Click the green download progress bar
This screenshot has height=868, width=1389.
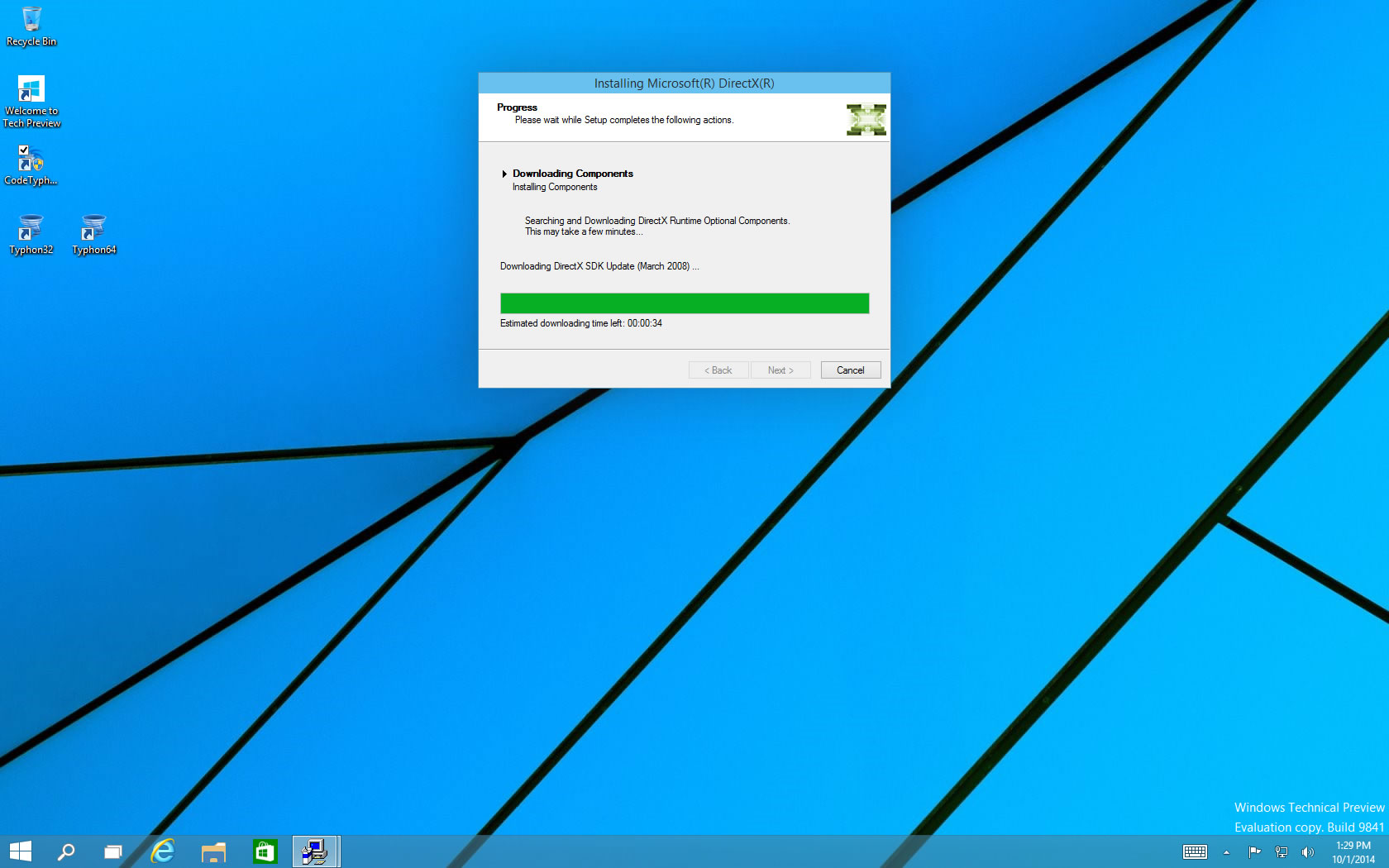tap(685, 303)
